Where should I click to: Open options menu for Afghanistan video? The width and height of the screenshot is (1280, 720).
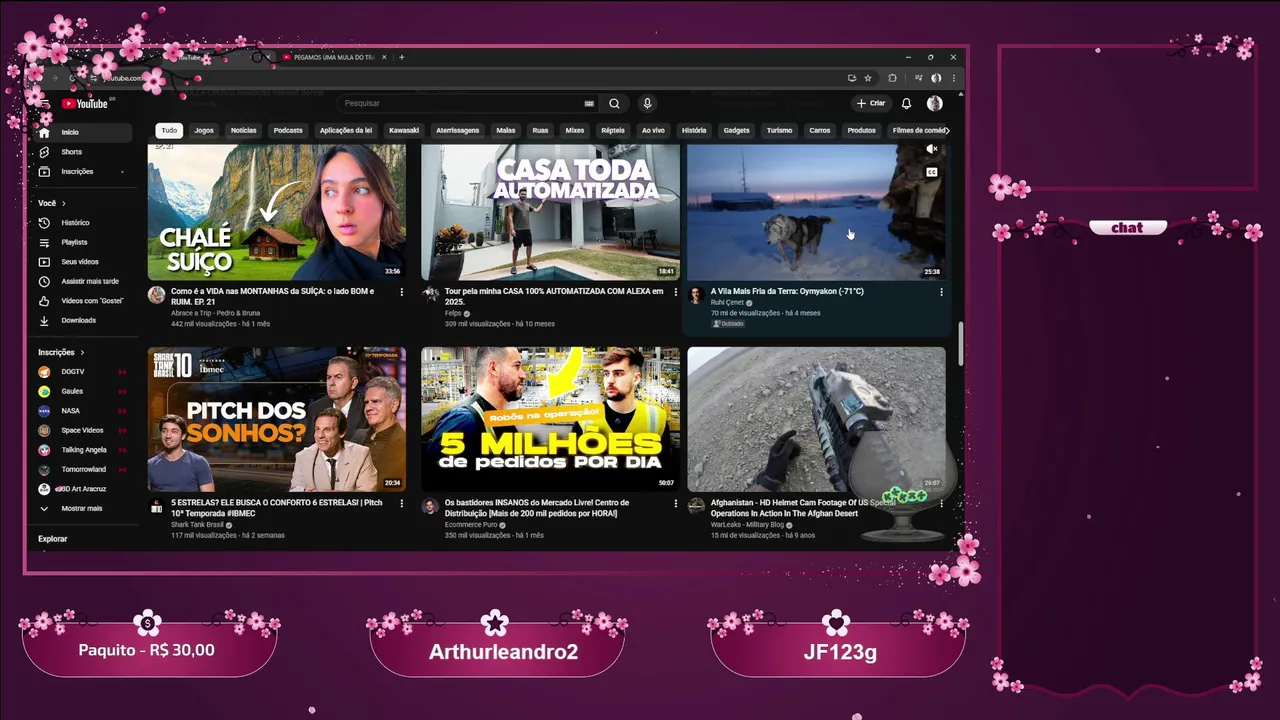941,504
